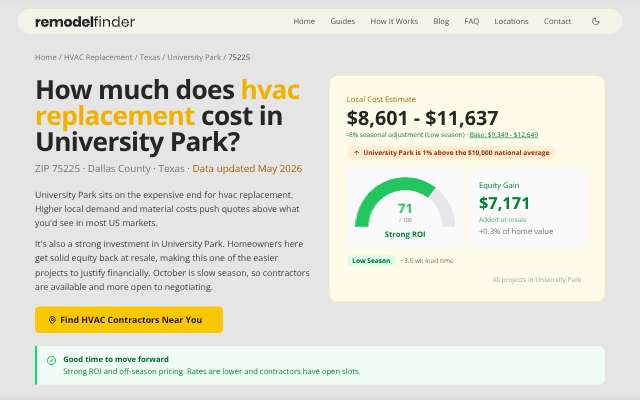
Task: Go to How It Works page
Action: coord(394,21)
